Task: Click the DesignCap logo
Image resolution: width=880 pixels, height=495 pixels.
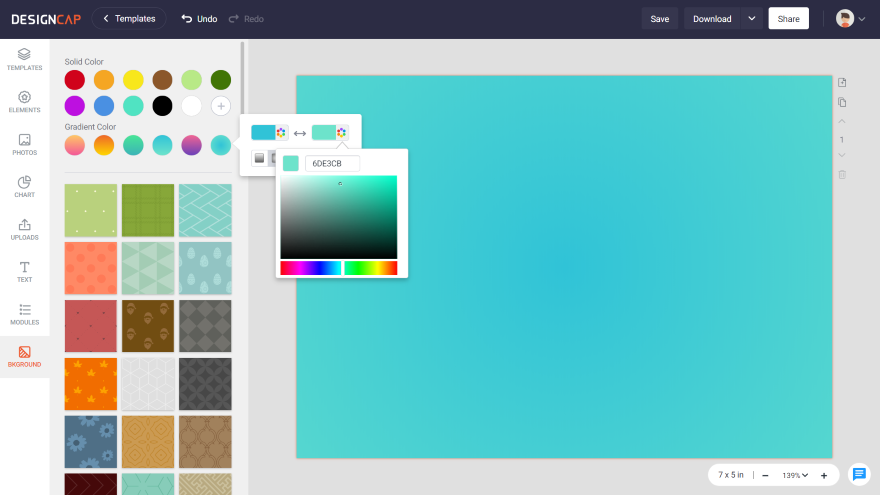Action: pyautogui.click(x=46, y=19)
